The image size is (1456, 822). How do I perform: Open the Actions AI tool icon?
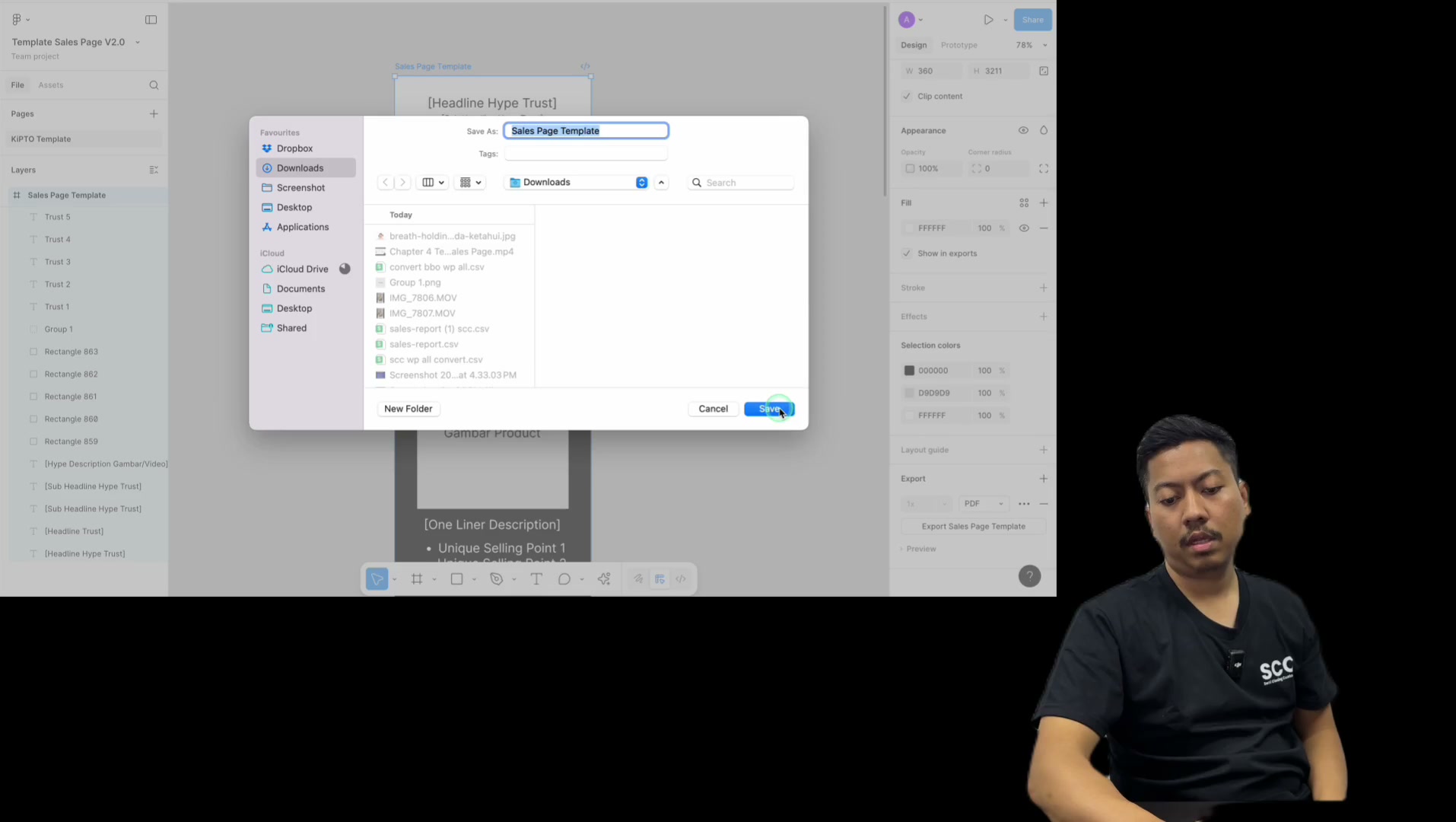(x=604, y=579)
